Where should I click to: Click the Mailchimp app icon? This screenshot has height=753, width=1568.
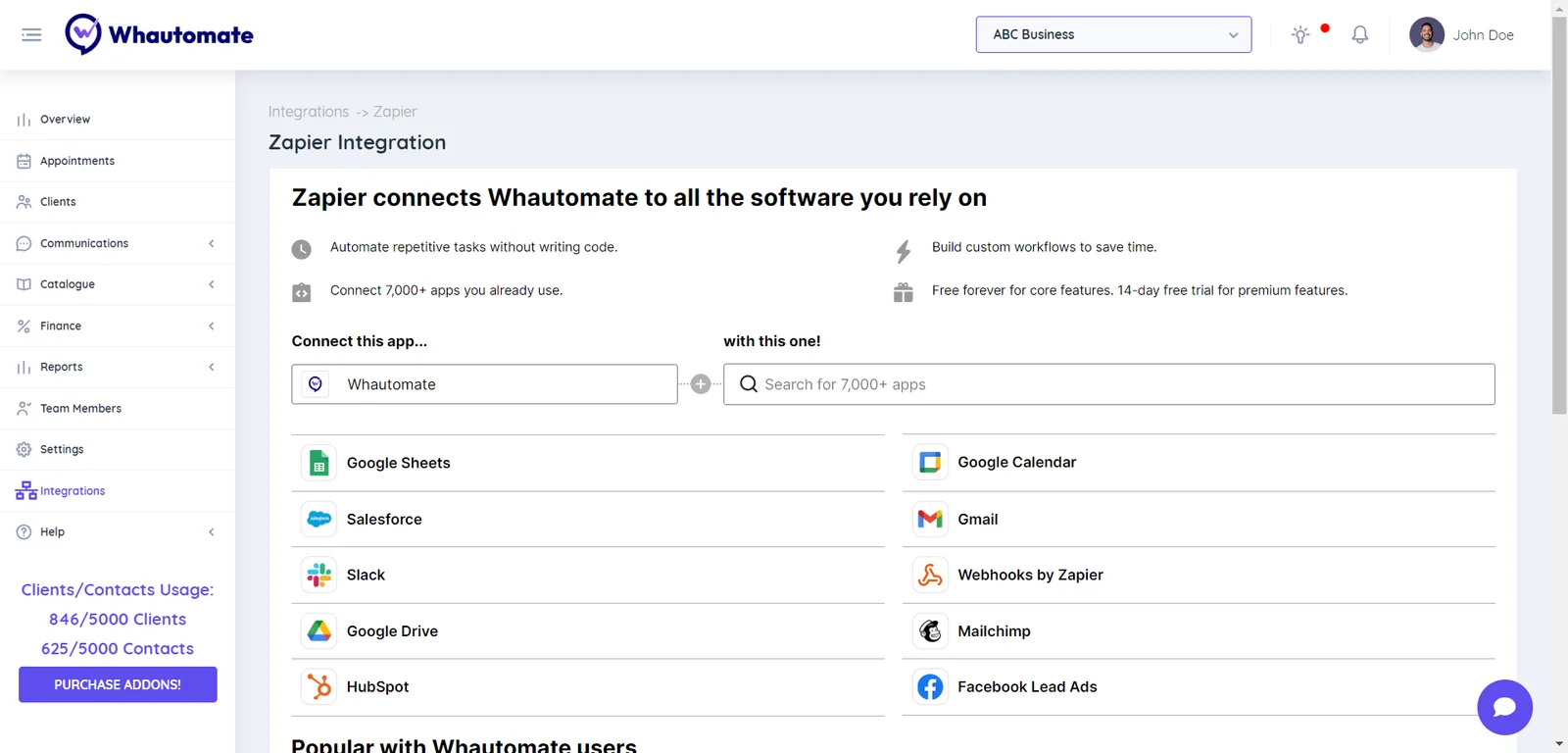click(x=930, y=631)
